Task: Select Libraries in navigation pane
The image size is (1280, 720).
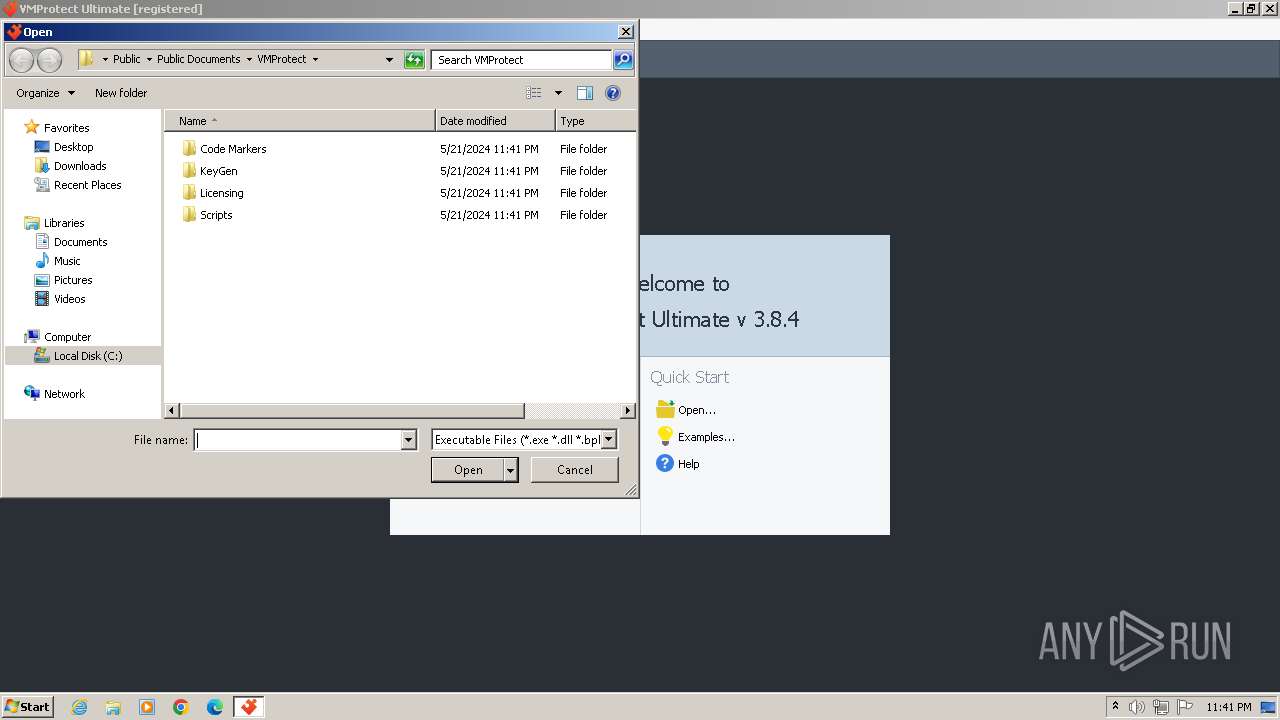Action: (64, 223)
